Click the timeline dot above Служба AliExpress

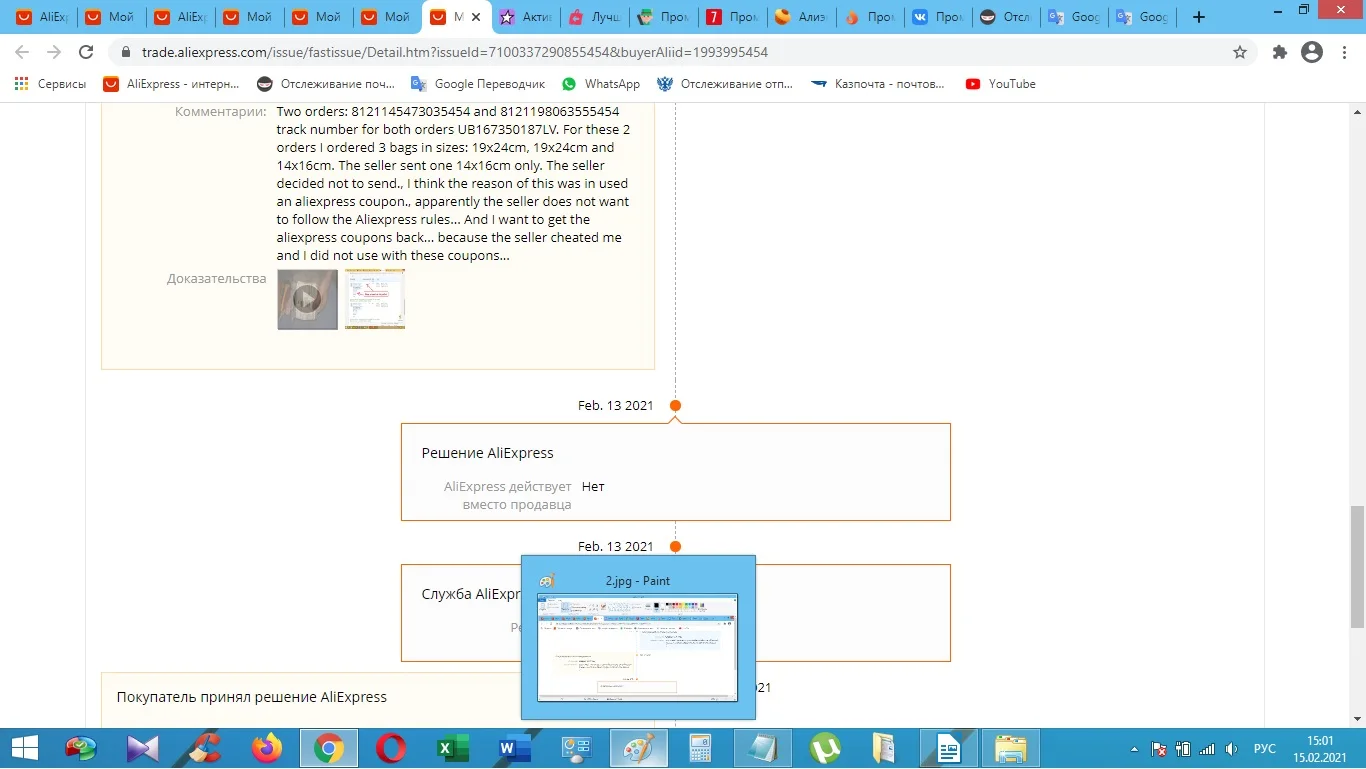coord(675,547)
